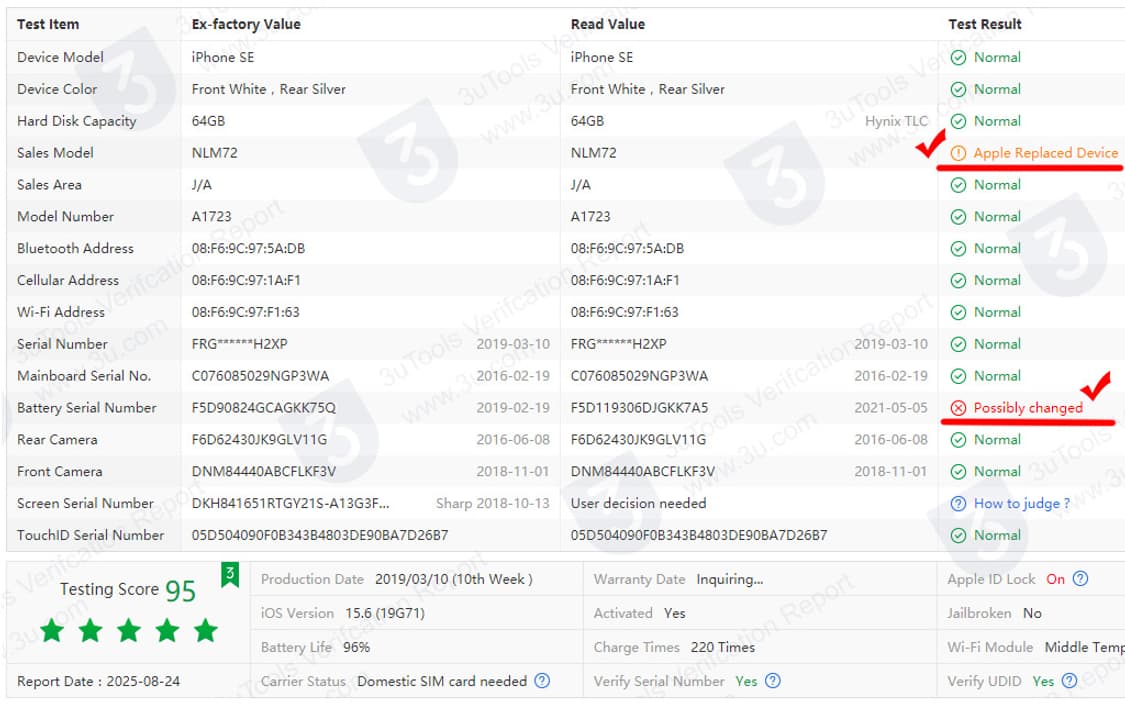The width and height of the screenshot is (1125, 708).
Task: Click Production Date 2019/03/10 (10th Week) value
Action: pos(453,579)
